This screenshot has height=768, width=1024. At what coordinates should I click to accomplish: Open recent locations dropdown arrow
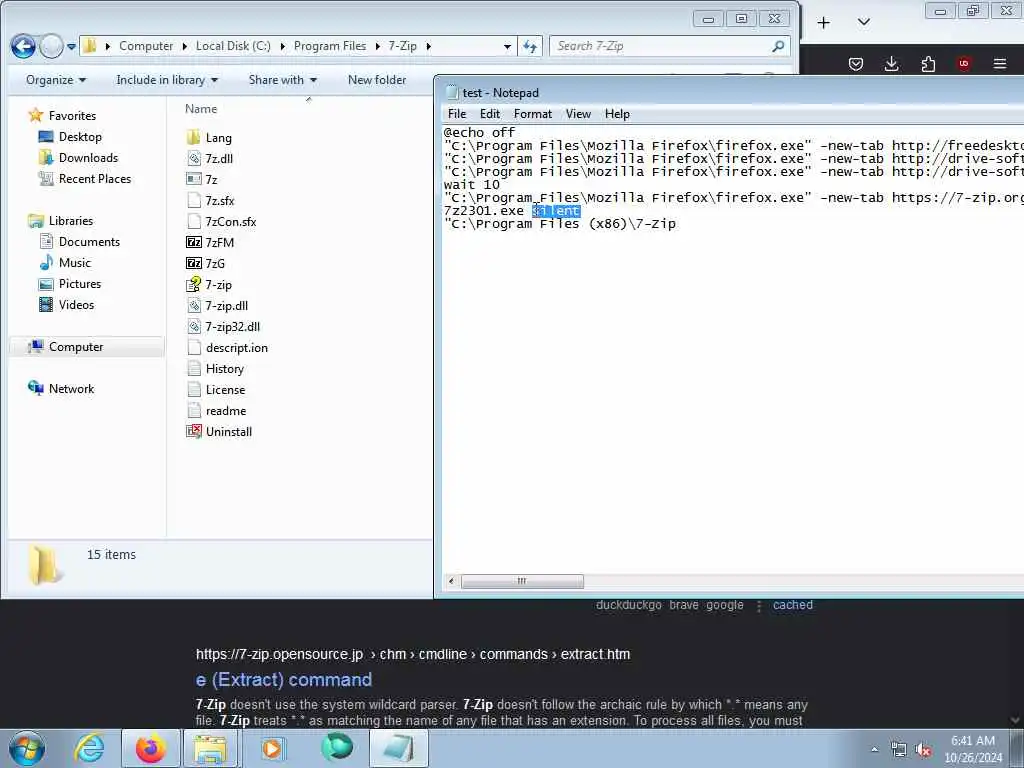(x=71, y=47)
